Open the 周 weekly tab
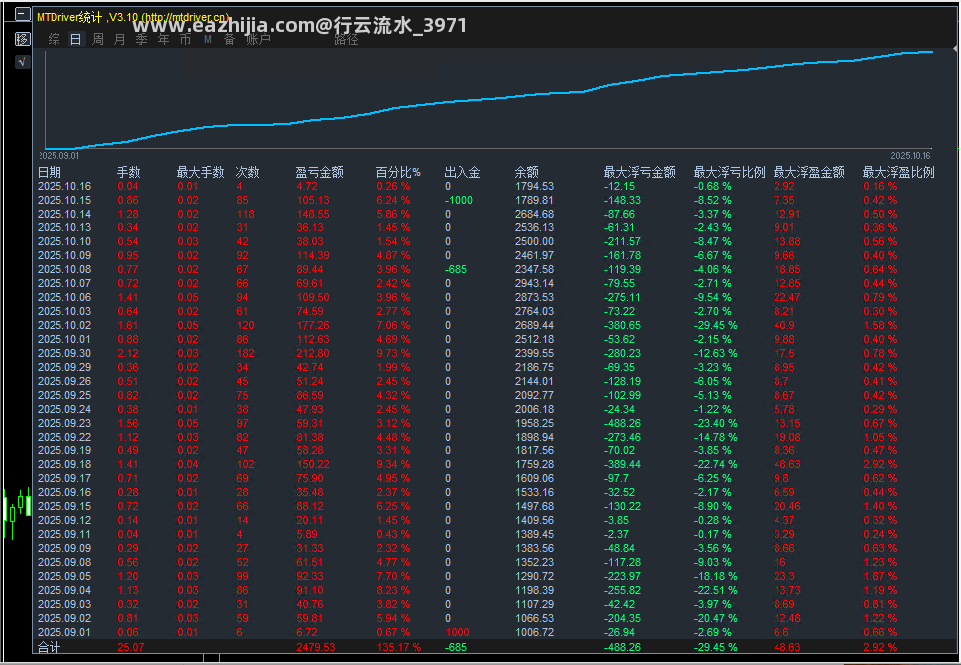Screen dimensions: 961x665 (x=98, y=39)
